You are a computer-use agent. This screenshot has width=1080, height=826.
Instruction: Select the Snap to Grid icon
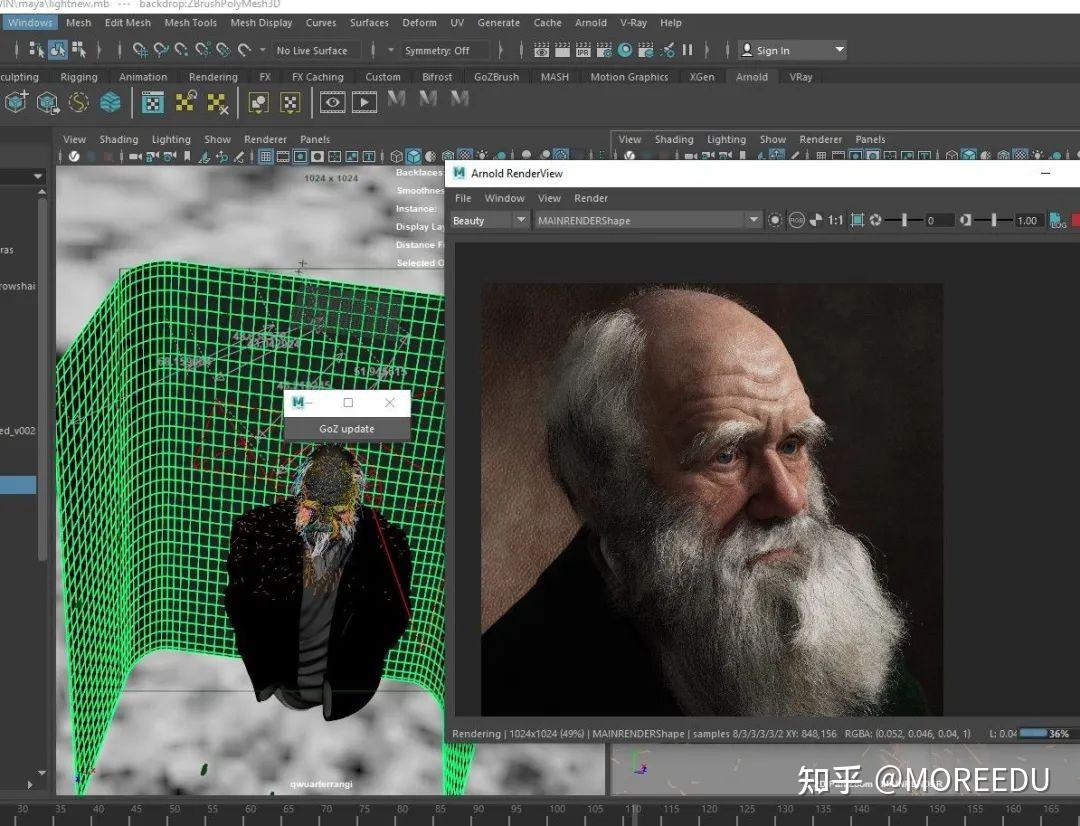click(140, 50)
